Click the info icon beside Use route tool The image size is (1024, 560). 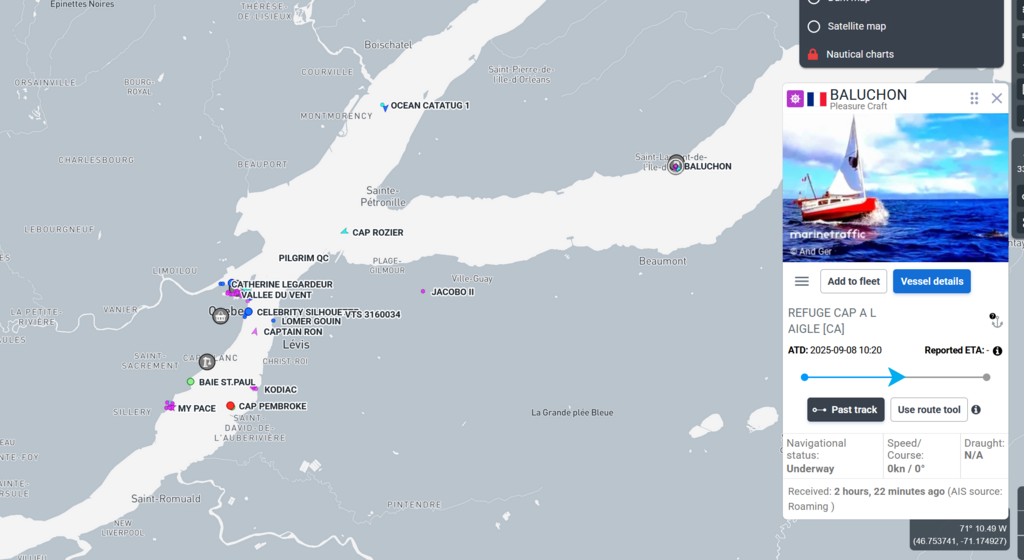[976, 409]
